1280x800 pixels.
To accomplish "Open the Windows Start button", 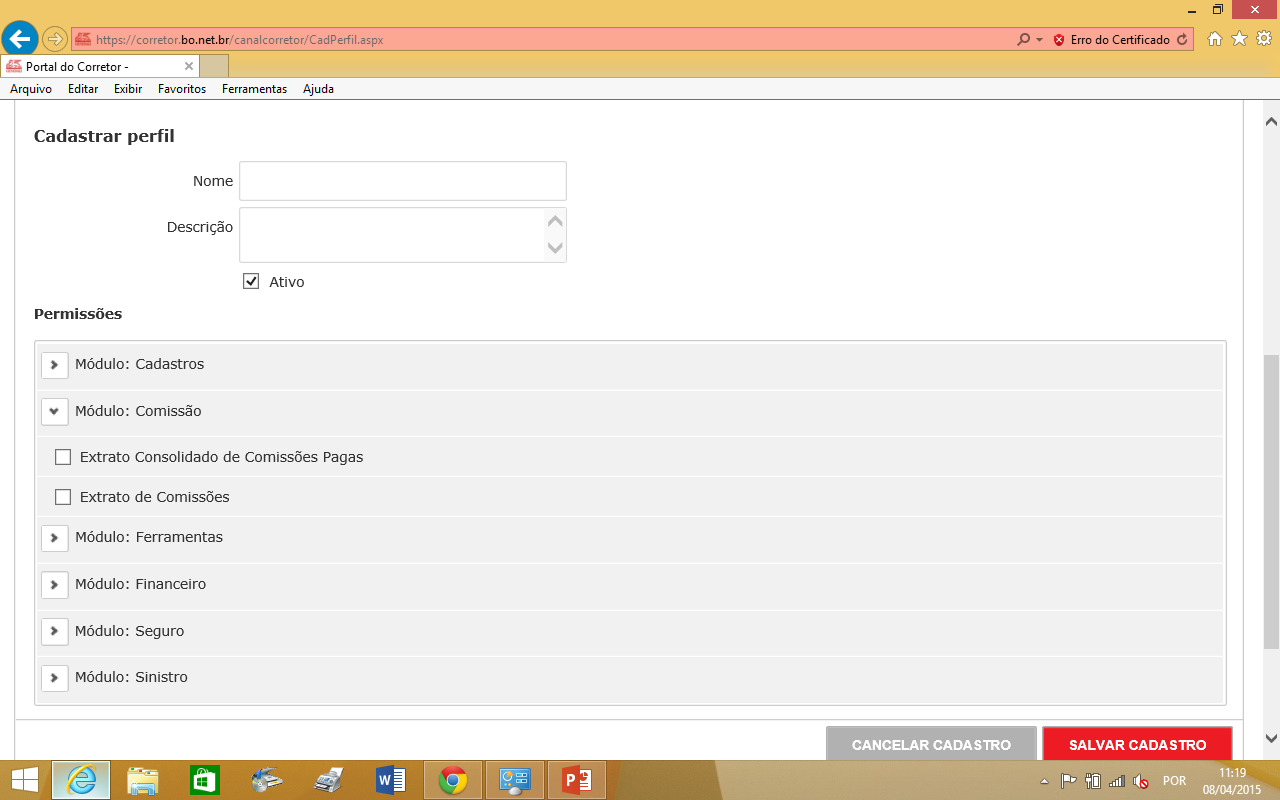I will coord(24,780).
